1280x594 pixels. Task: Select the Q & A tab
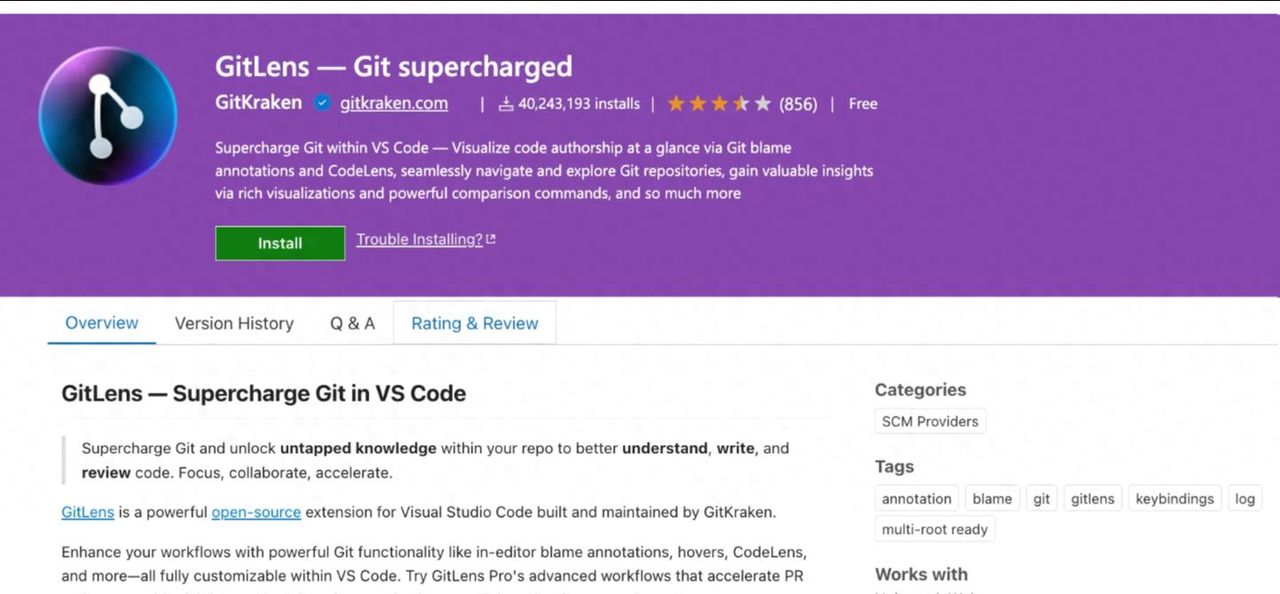[353, 323]
